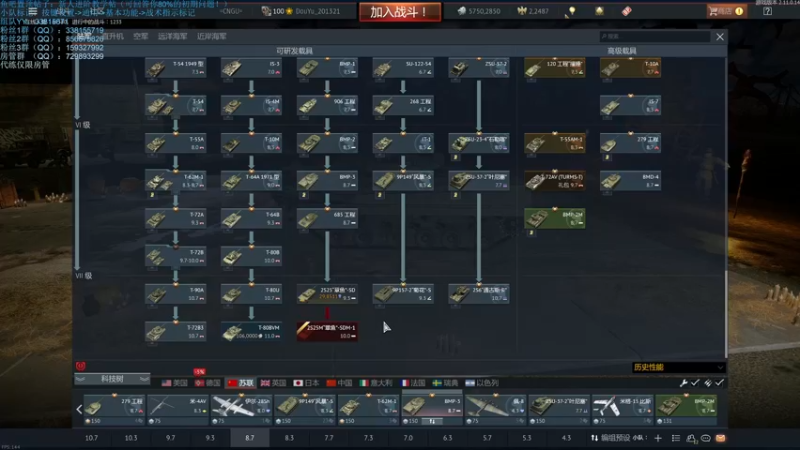Select the 10.7 lineup preset
Image resolution: width=800 pixels, height=450 pixels.
coord(91,438)
